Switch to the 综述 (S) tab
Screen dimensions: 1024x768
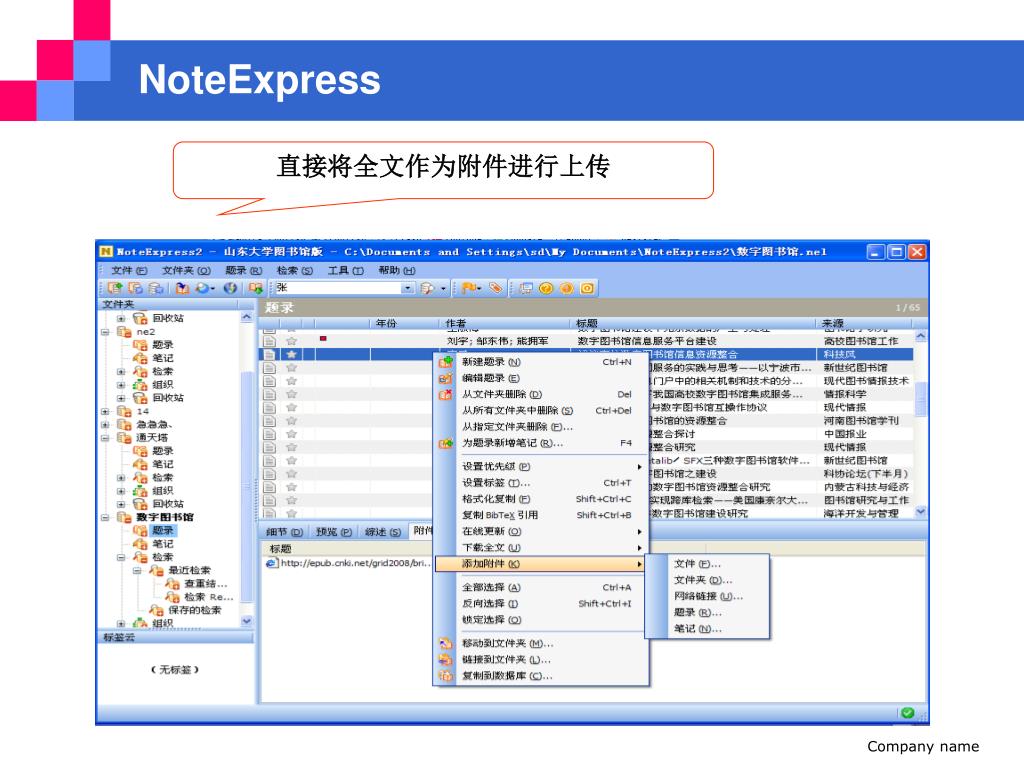[x=382, y=532]
